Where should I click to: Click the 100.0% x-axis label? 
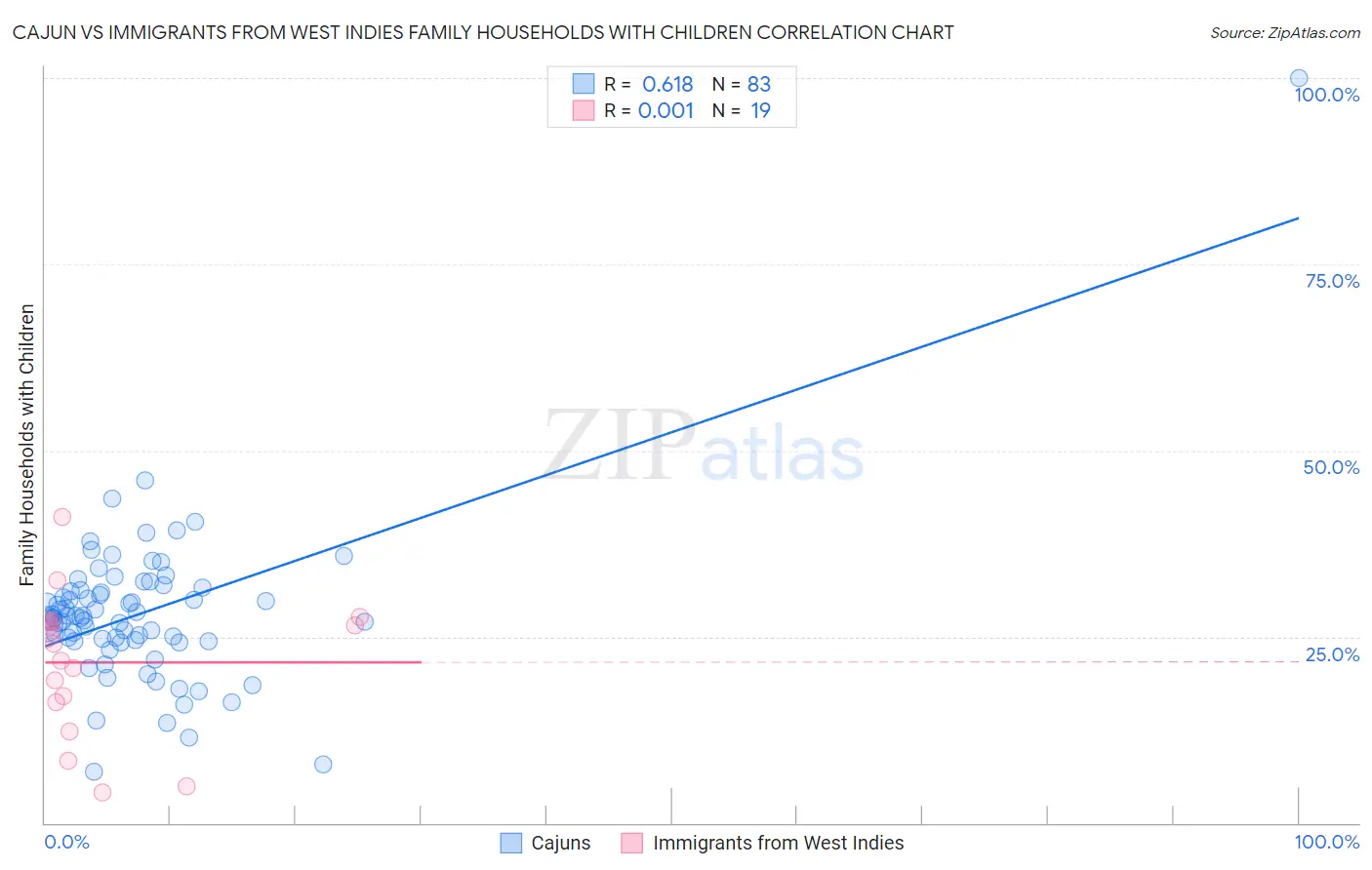click(x=1327, y=842)
